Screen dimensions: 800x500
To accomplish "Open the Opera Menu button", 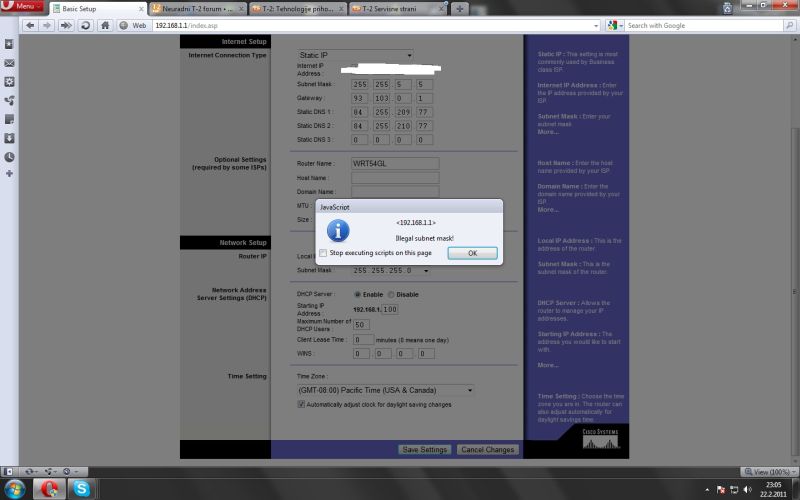I will point(22,7).
